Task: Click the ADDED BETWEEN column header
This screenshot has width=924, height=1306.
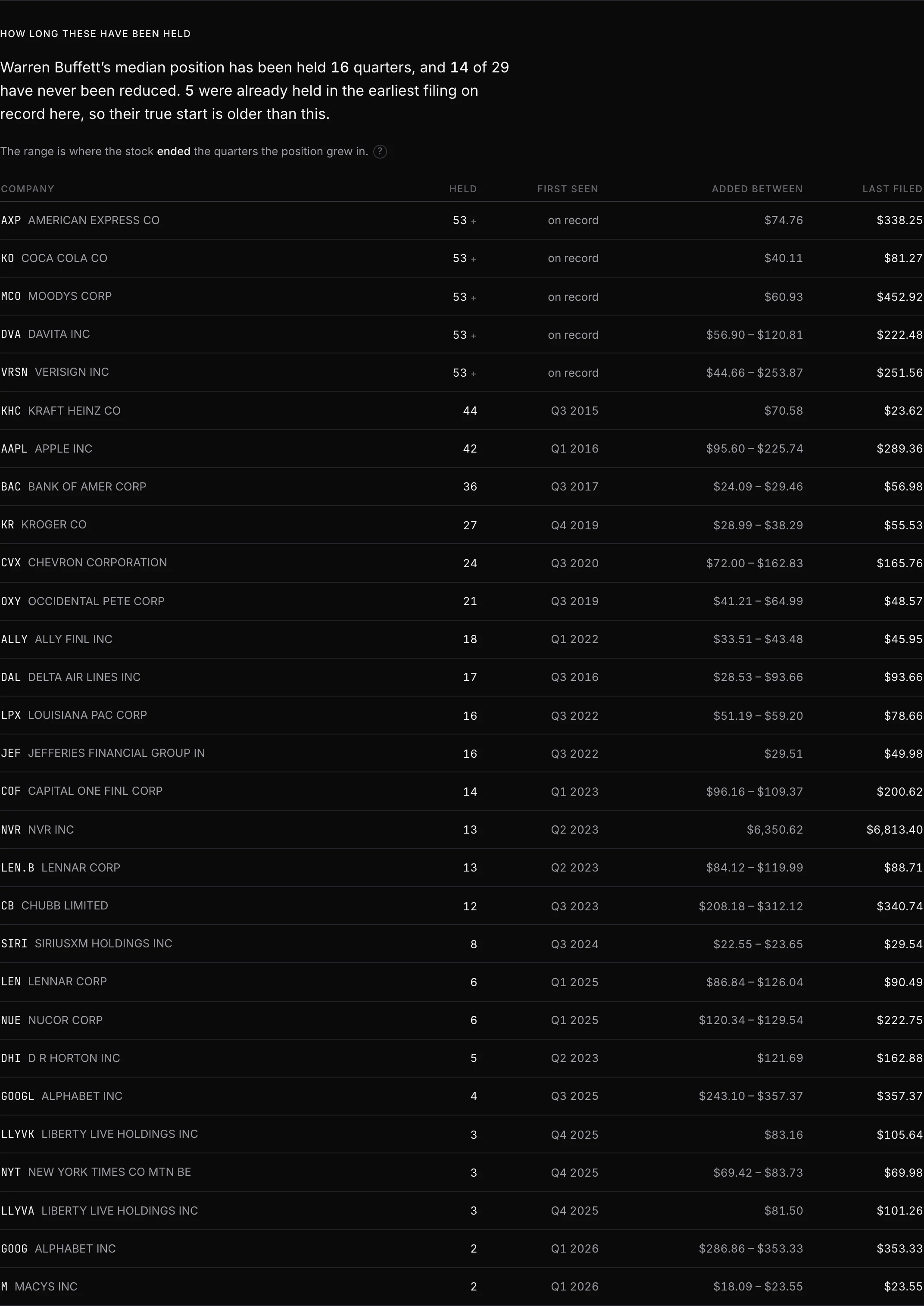Action: 757,189
